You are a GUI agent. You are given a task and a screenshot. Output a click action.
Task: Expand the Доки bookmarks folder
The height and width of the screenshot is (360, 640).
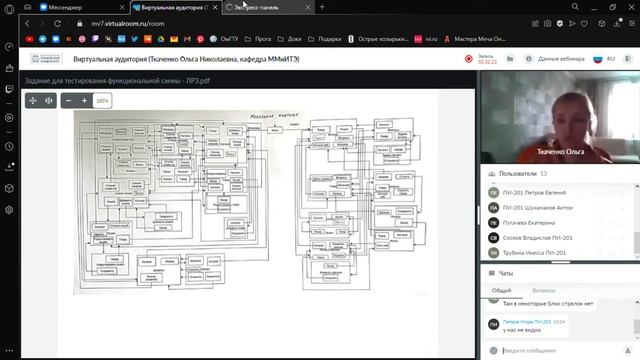[289, 39]
